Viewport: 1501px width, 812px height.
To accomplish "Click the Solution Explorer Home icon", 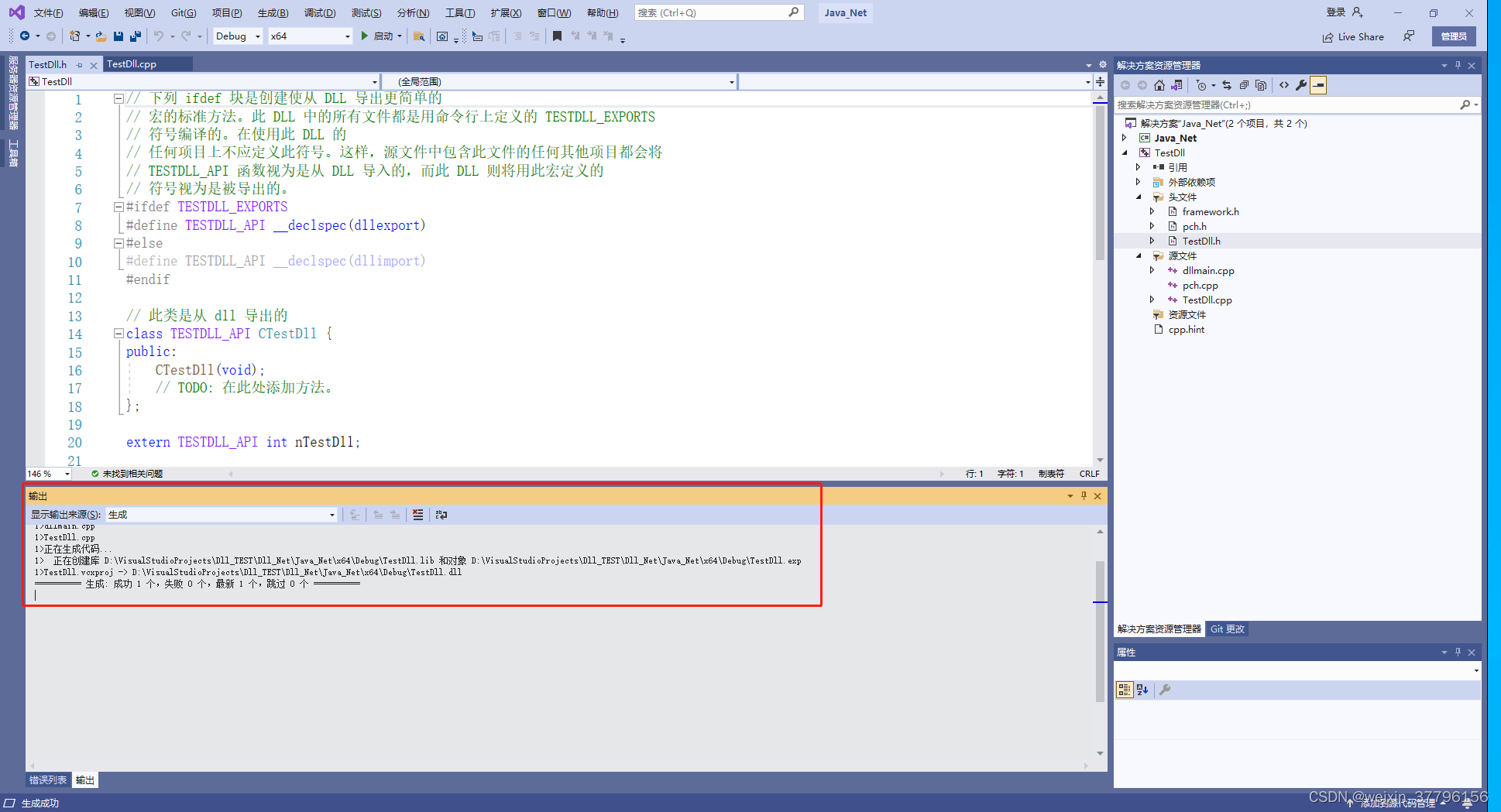I will click(1159, 85).
